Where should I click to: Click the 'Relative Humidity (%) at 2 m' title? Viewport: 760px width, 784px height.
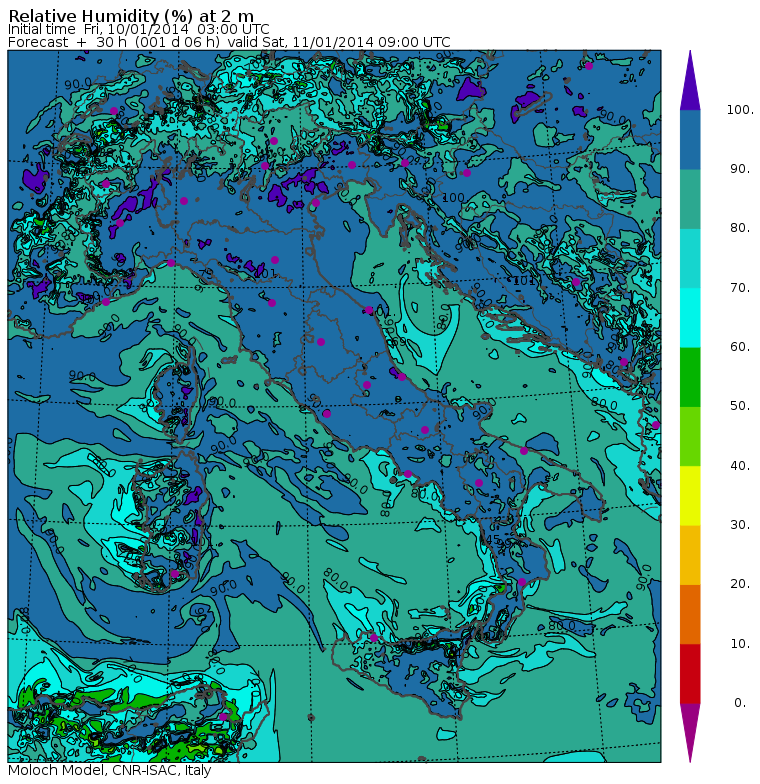131,16
